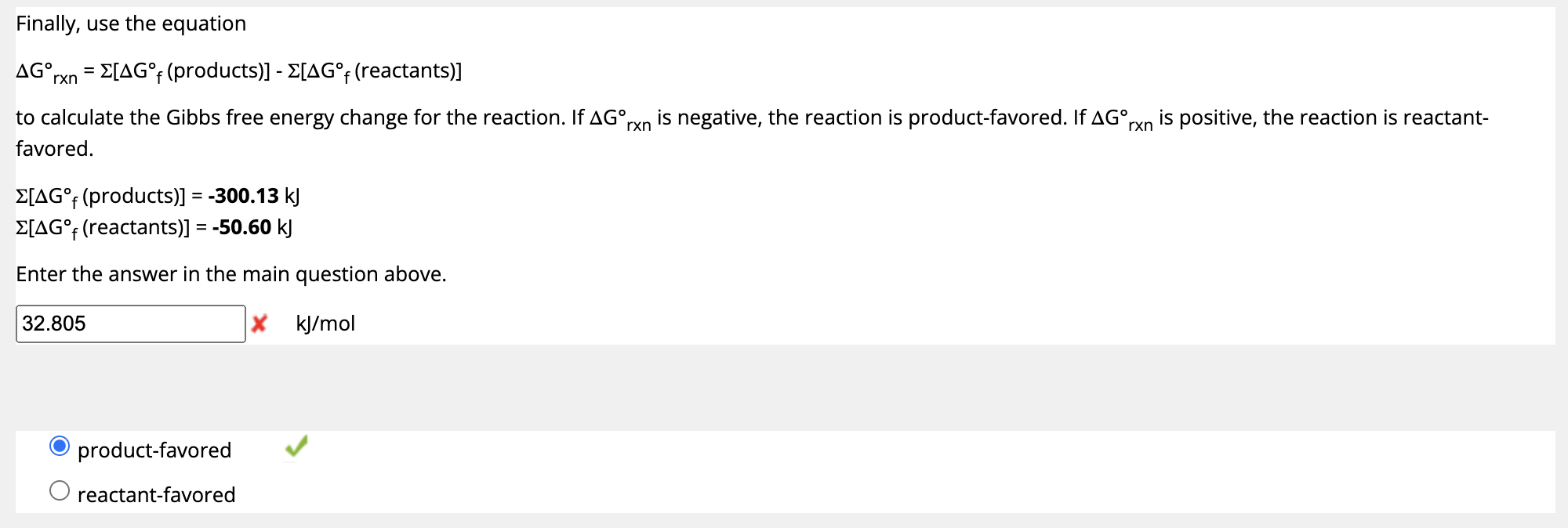Click the reactant-favored option label
Image resolution: width=1568 pixels, height=528 pixels.
tap(157, 494)
